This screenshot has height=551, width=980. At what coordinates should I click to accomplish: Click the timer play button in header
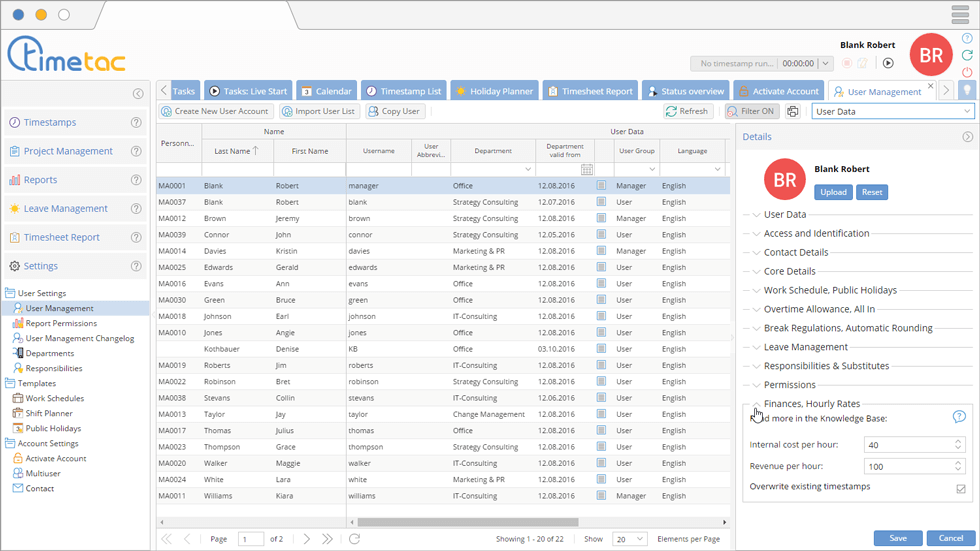click(x=887, y=63)
